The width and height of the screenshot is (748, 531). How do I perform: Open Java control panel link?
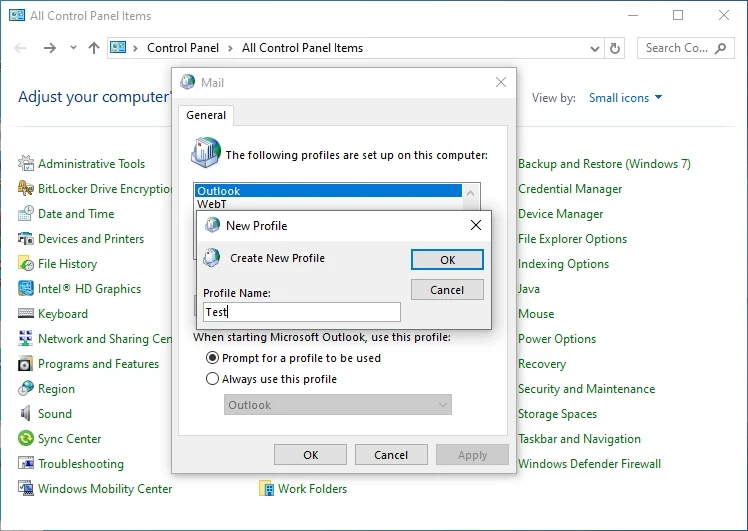[x=529, y=289]
